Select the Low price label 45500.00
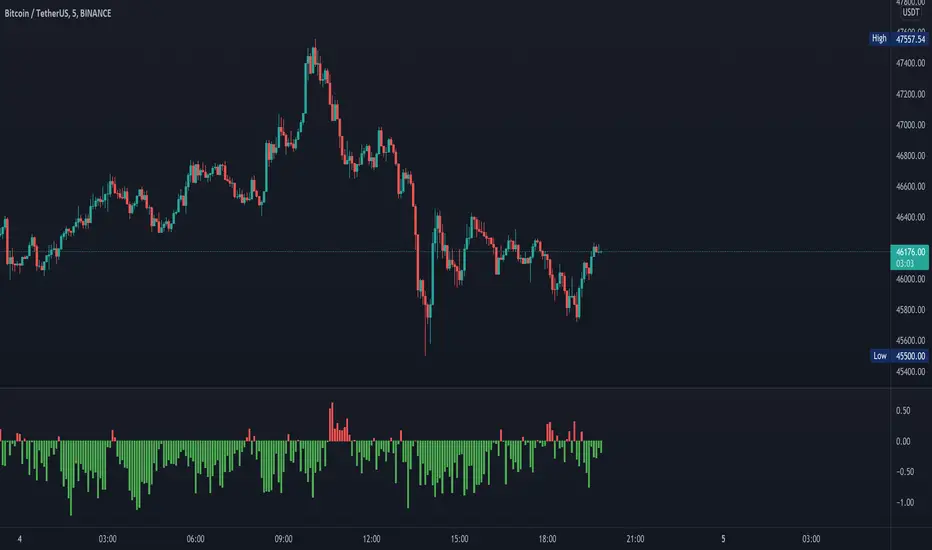This screenshot has height=550, width=932. [x=909, y=356]
